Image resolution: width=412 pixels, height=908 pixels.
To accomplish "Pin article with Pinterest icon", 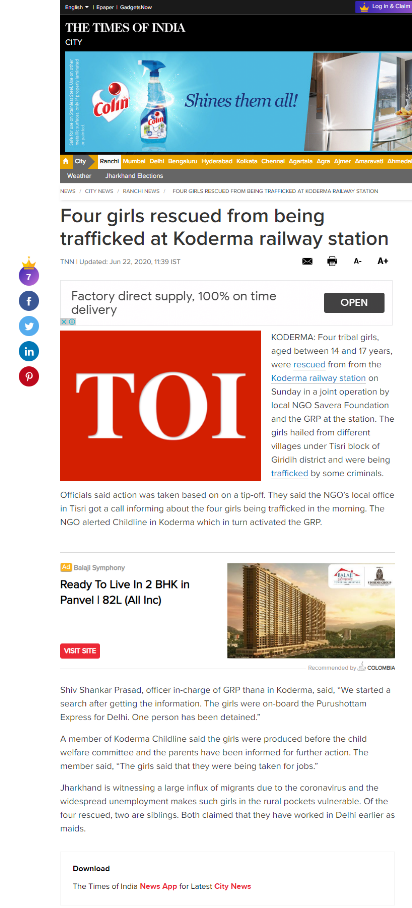I will 29,376.
